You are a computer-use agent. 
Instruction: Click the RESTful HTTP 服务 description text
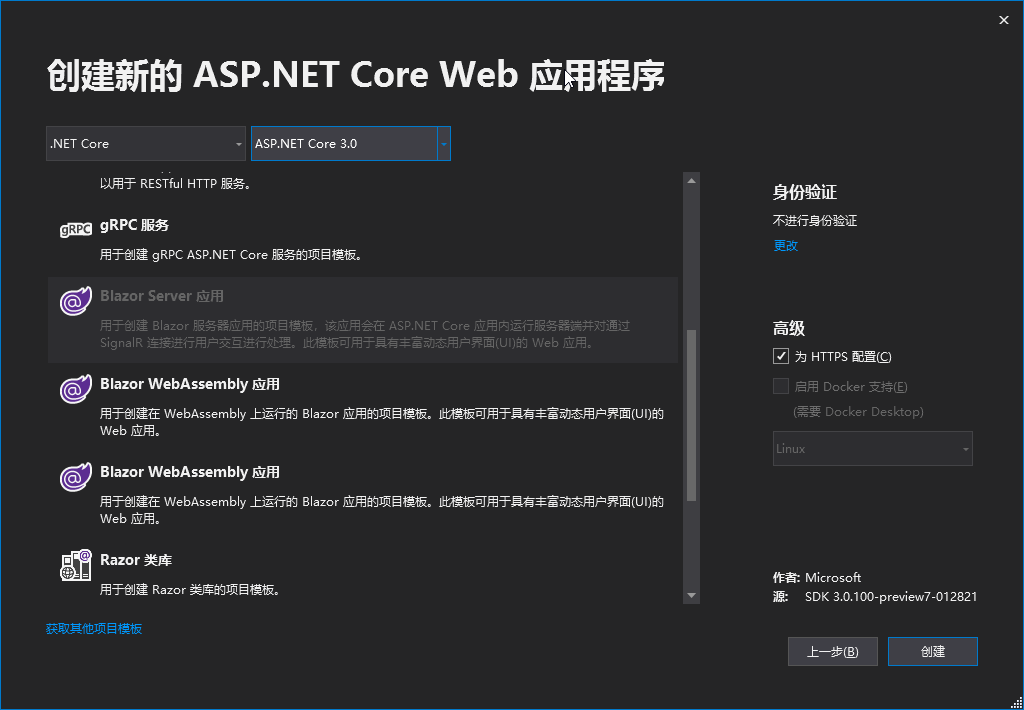click(x=176, y=184)
